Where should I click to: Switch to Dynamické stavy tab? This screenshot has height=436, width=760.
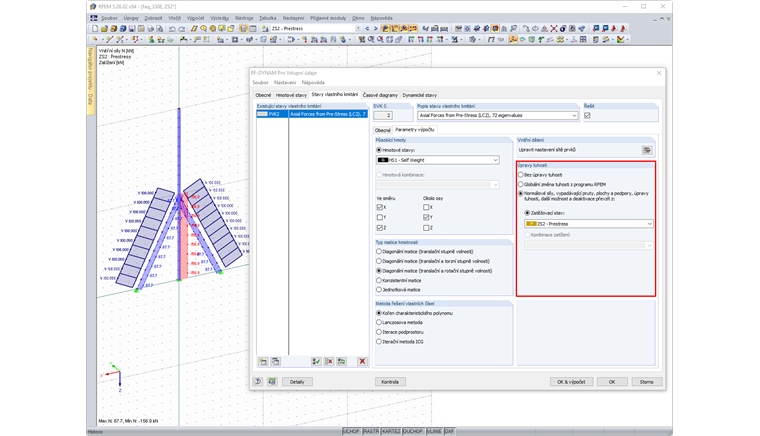(420, 95)
